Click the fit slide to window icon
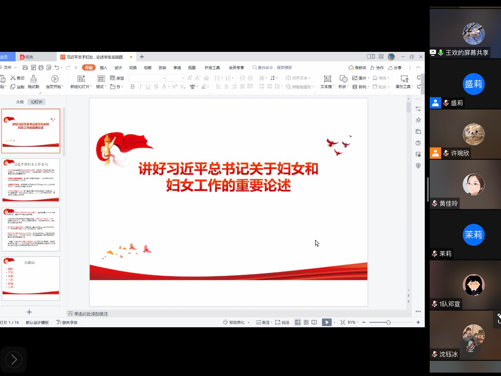The width and height of the screenshot is (501, 380). 343,322
